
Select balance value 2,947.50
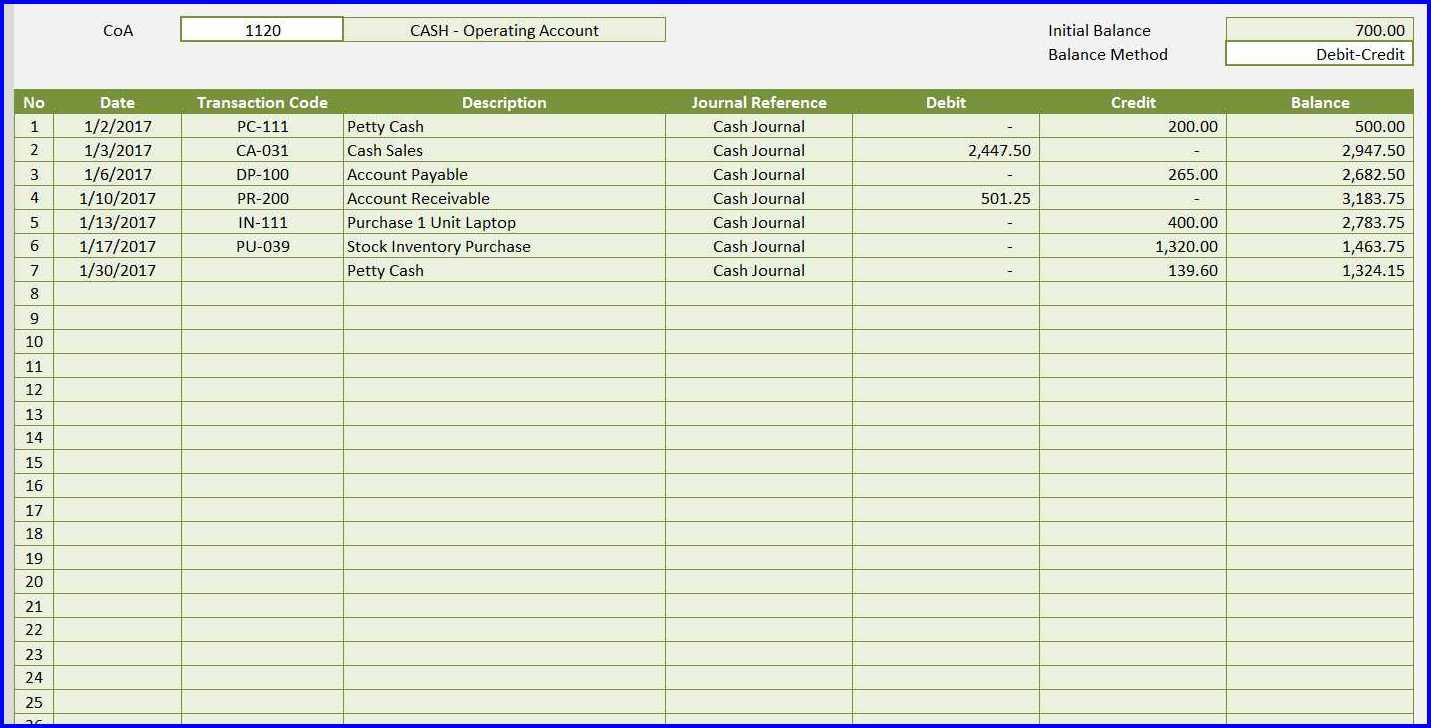1320,150
